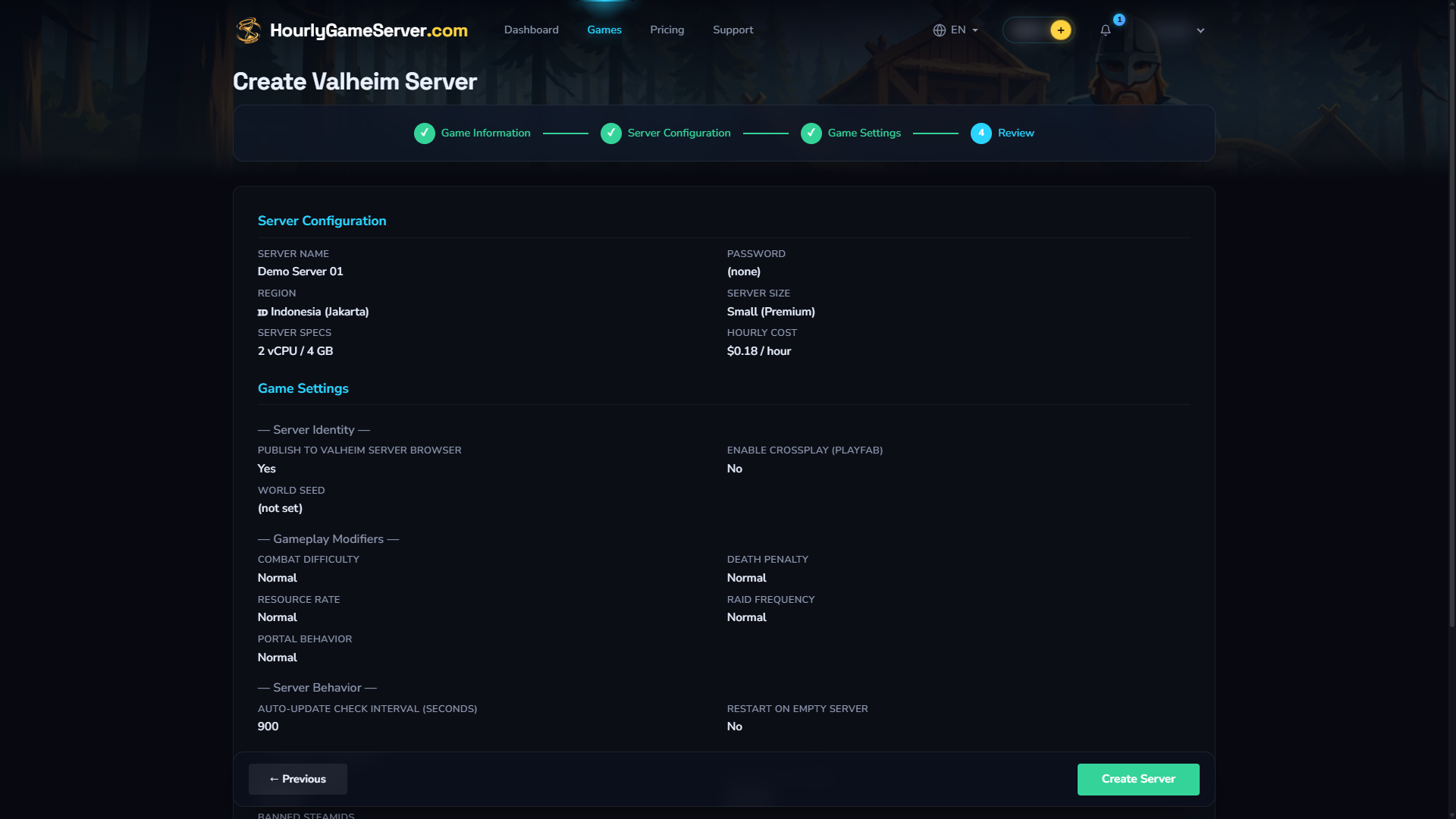Click the HourlyGameServer logo icon
Screen dimensions: 1456x819
coord(248,30)
